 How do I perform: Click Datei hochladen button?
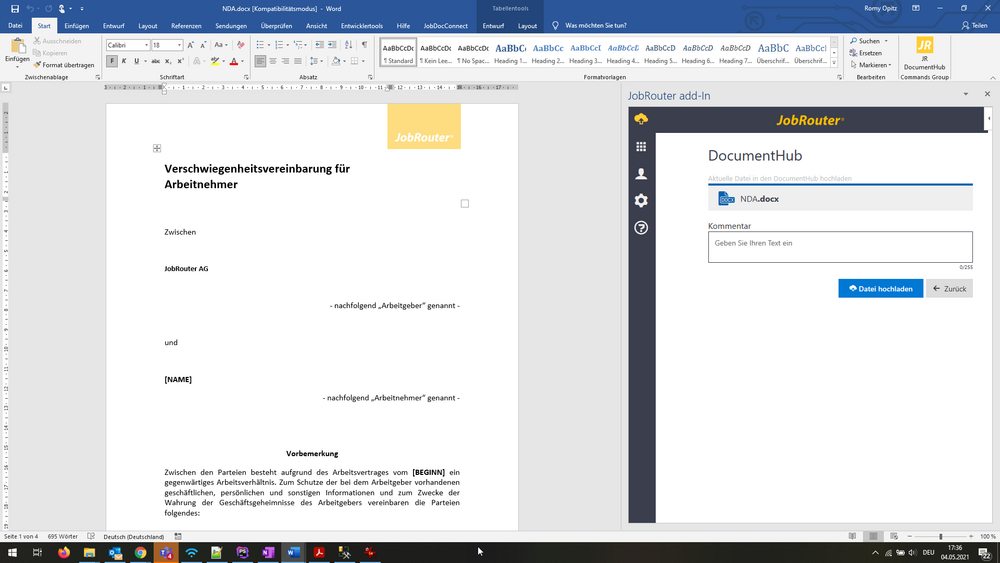880,288
